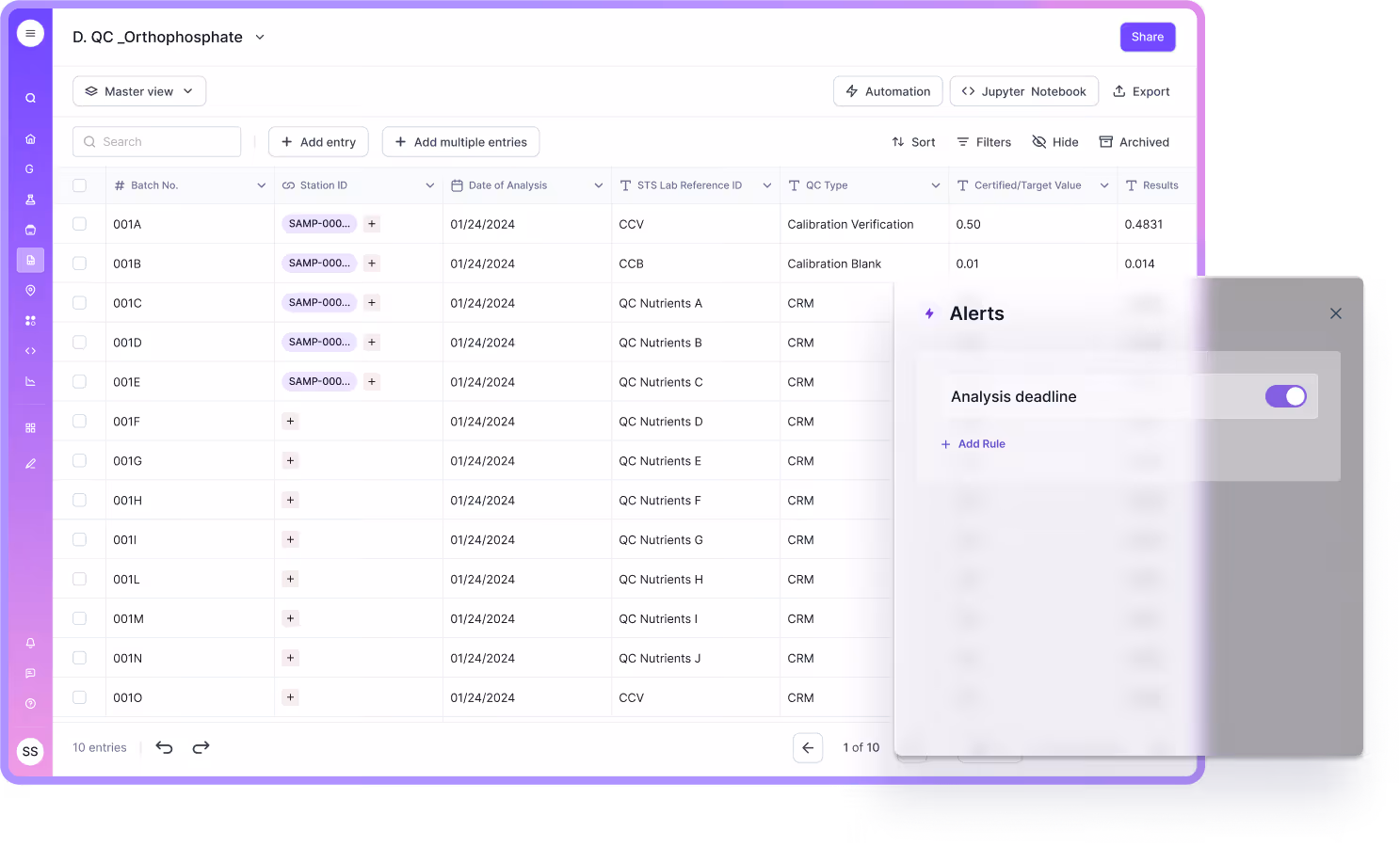
Task: Open the Filters menu
Action: point(983,141)
